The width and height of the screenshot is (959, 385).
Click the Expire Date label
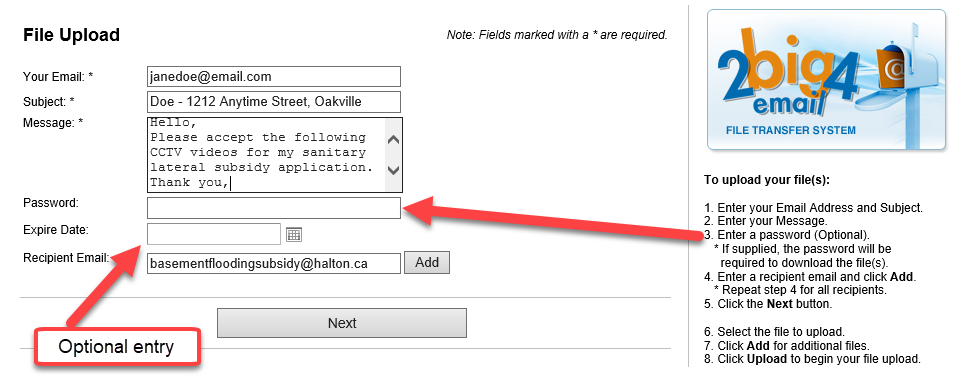coord(56,230)
